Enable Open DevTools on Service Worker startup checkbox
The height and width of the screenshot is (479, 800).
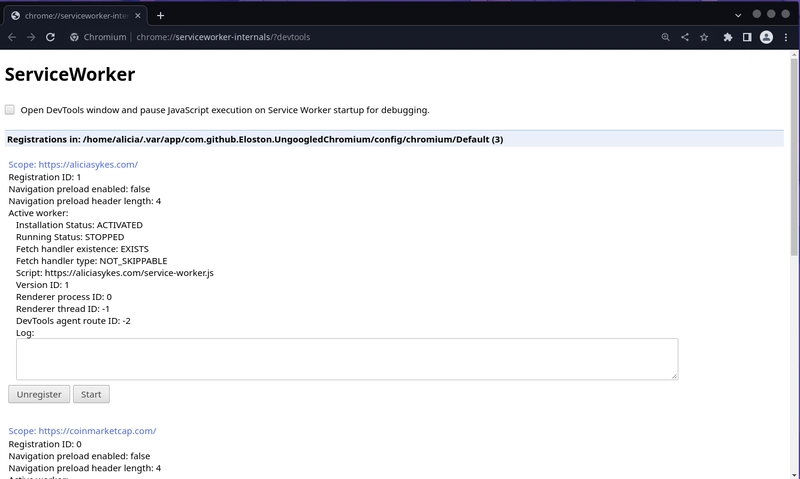[10, 110]
